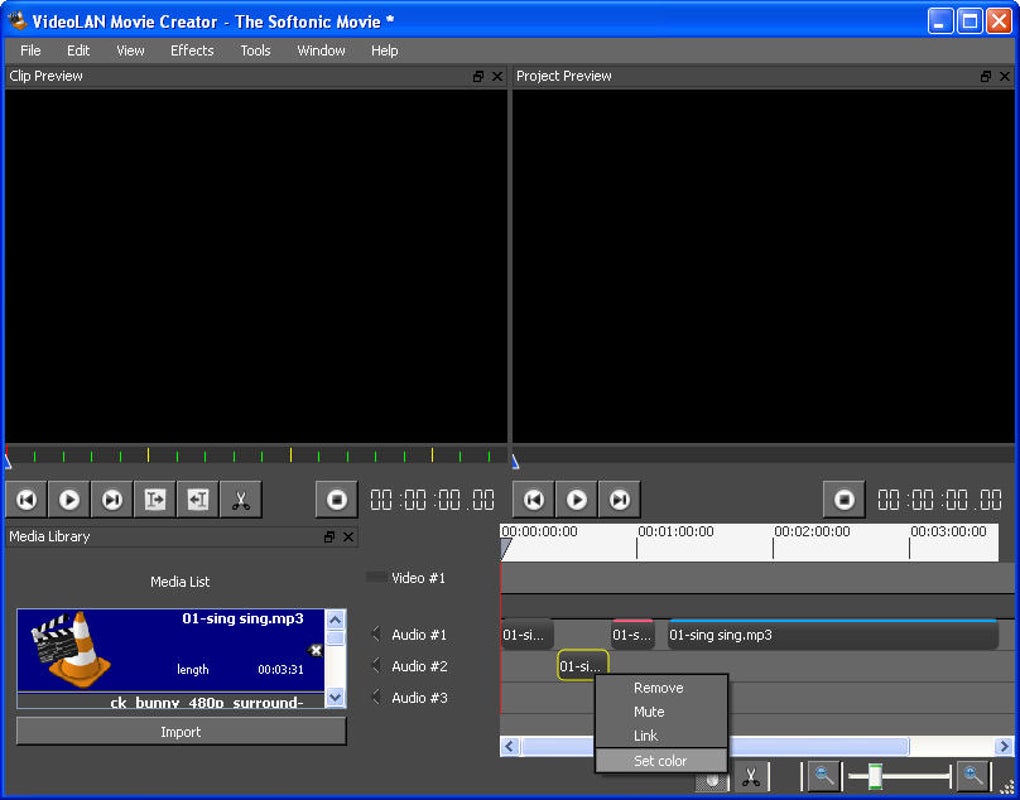Stop playback in the Project Preview
Image resolution: width=1020 pixels, height=800 pixels.
coord(844,500)
